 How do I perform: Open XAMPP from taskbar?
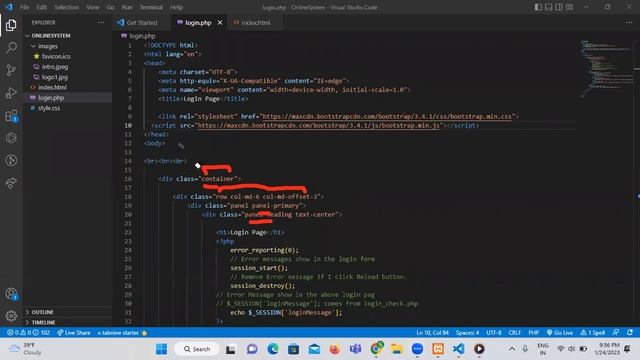pyautogui.click(x=438, y=349)
